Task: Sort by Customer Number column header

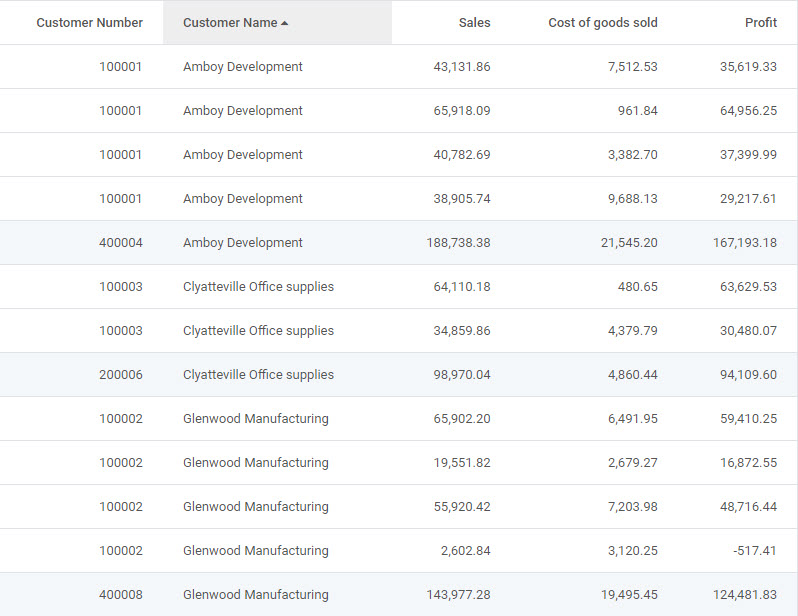Action: [90, 22]
